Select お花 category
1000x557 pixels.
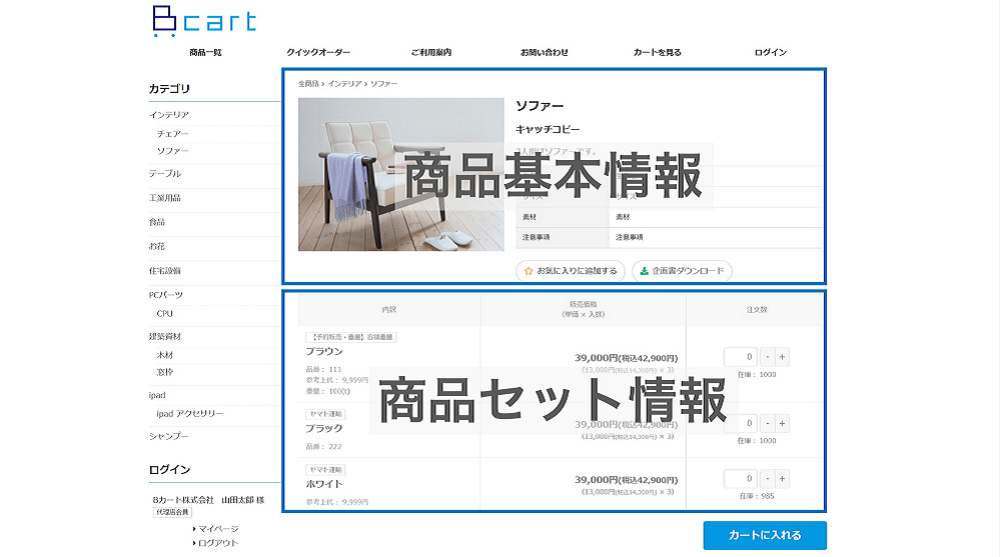(x=157, y=246)
